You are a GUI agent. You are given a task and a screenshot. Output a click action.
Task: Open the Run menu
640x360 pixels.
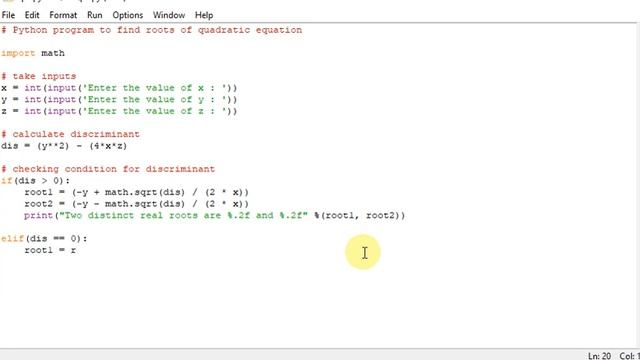[95, 15]
